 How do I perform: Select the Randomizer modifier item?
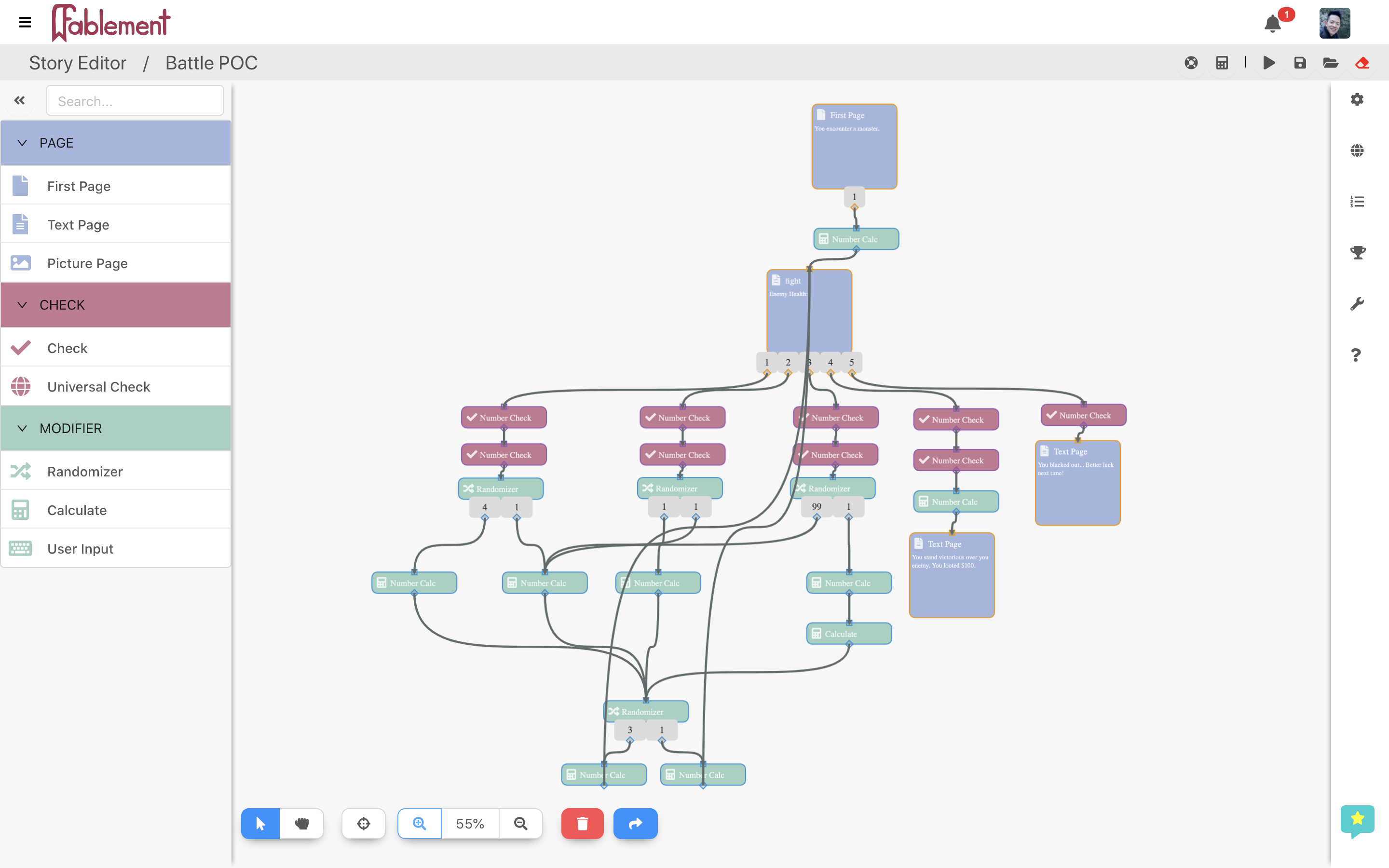pyautogui.click(x=85, y=471)
